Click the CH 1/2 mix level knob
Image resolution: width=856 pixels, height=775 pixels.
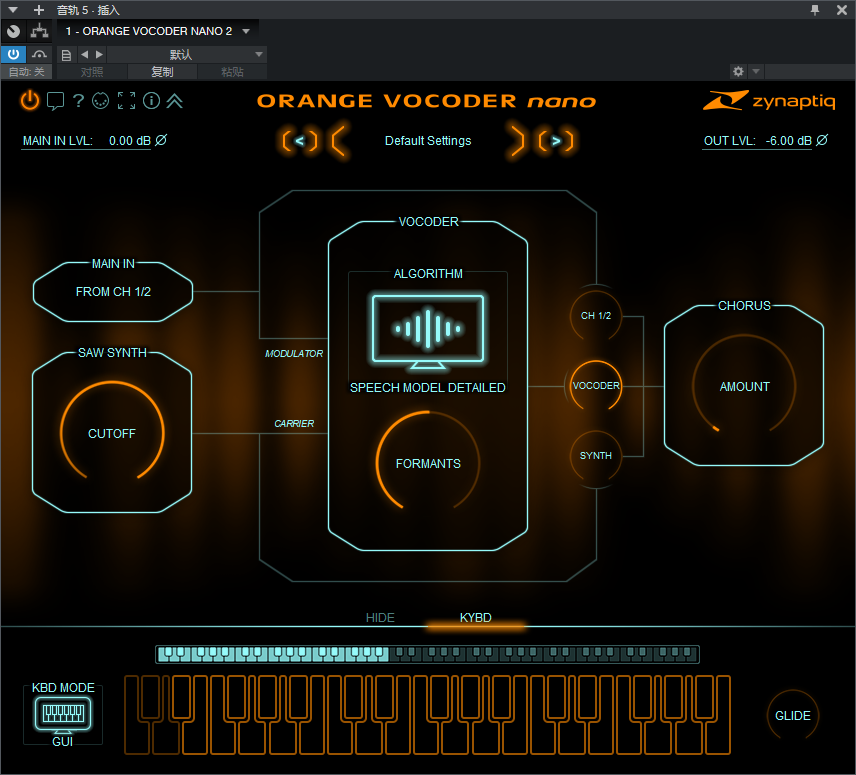pos(596,315)
